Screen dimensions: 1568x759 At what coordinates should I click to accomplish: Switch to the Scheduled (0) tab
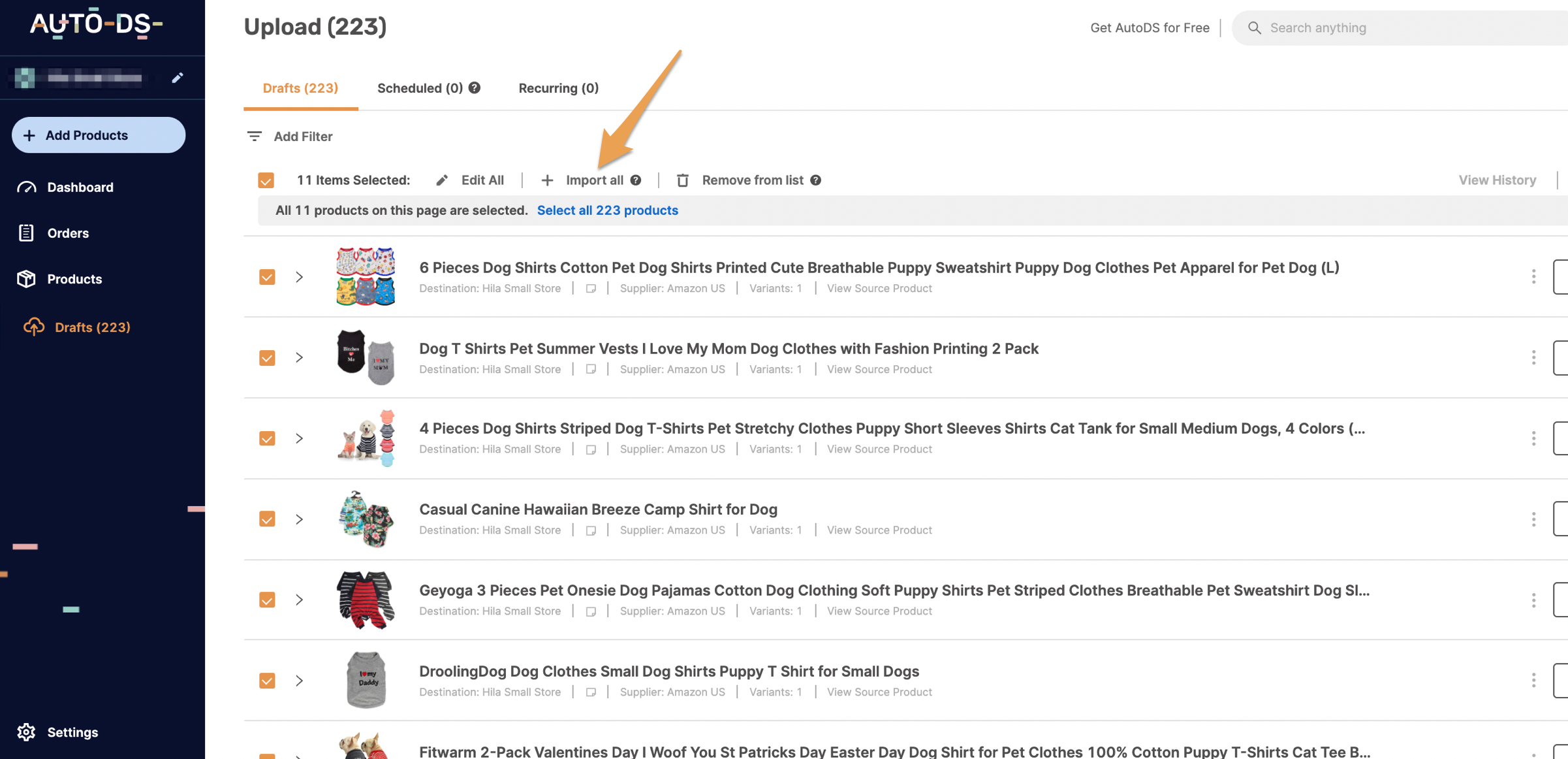420,88
